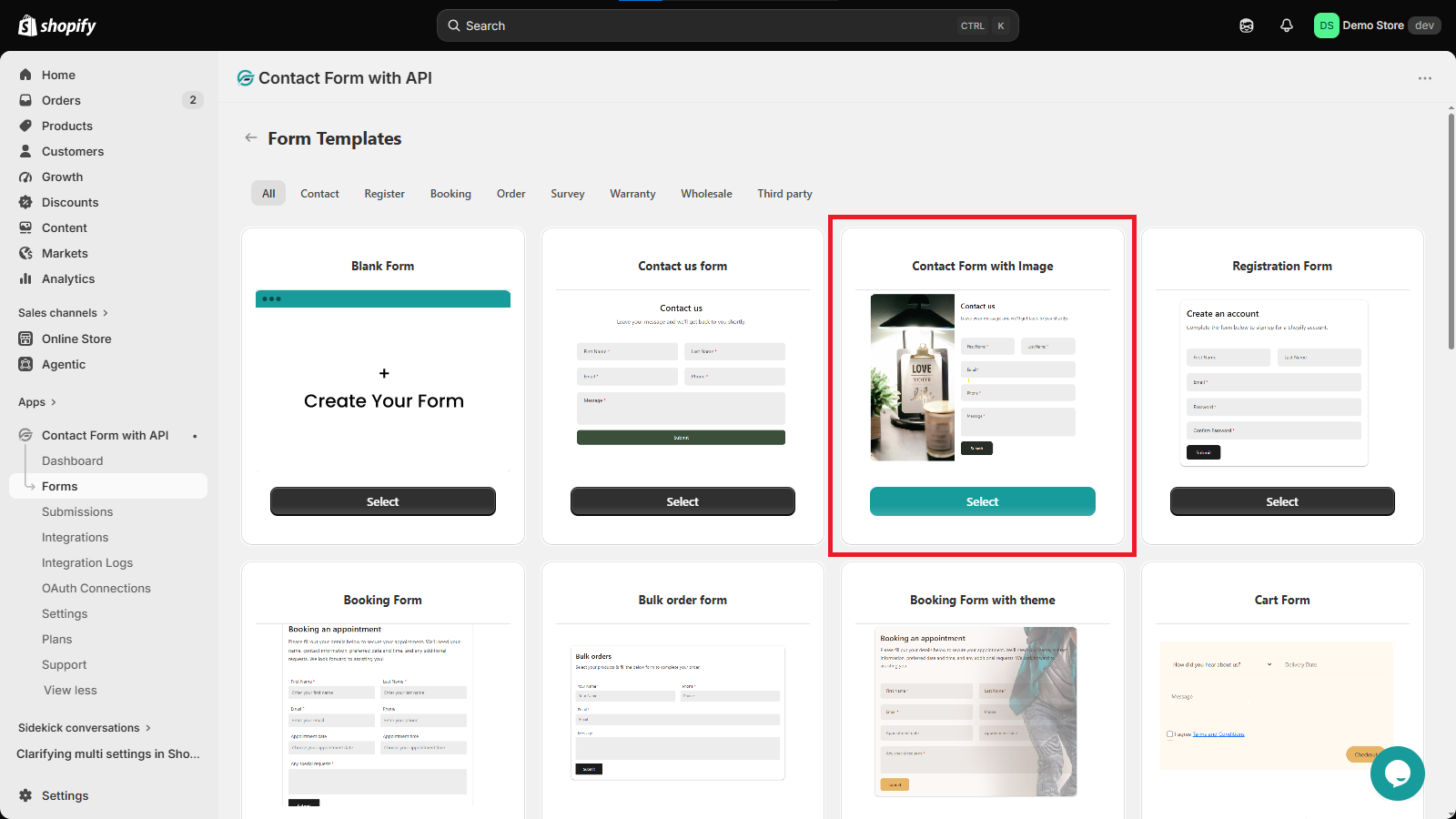This screenshot has height=819, width=1456.
Task: Click Booking Form preview thumbnail
Action: (x=377, y=715)
